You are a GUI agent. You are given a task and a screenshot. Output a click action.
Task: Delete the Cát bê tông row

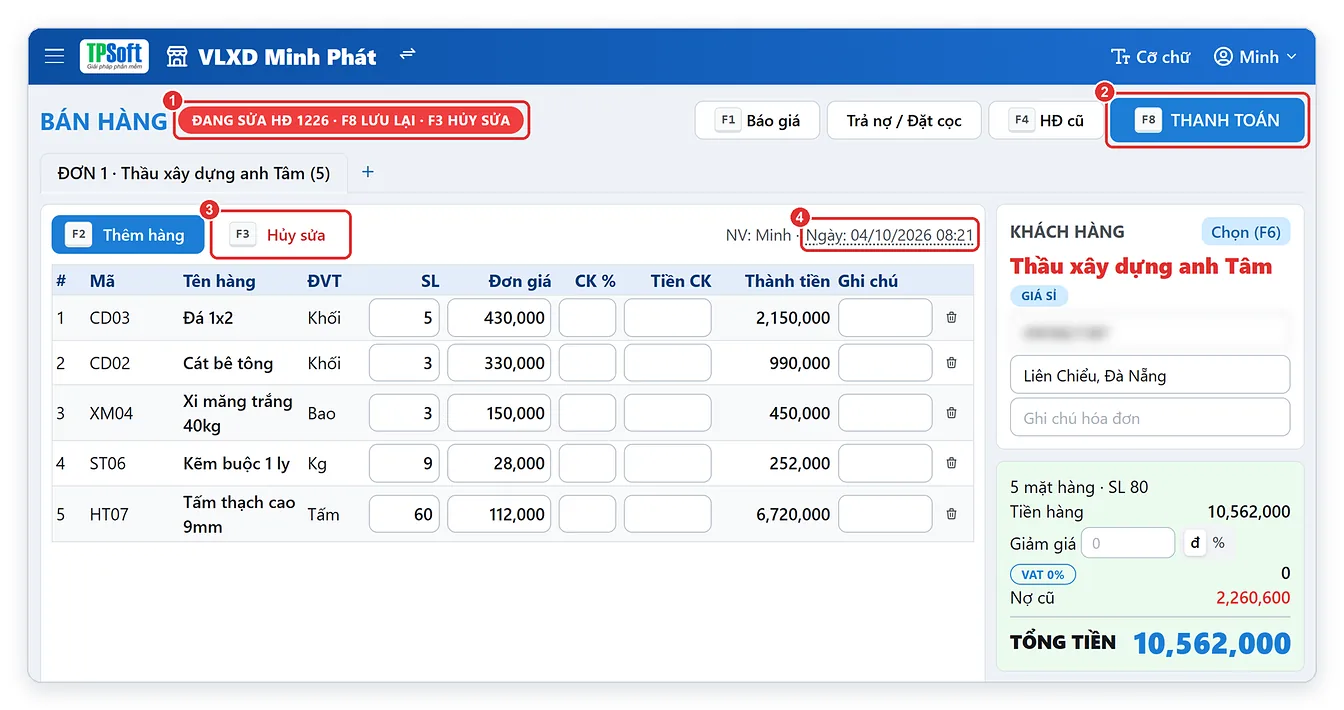pyautogui.click(x=951, y=363)
